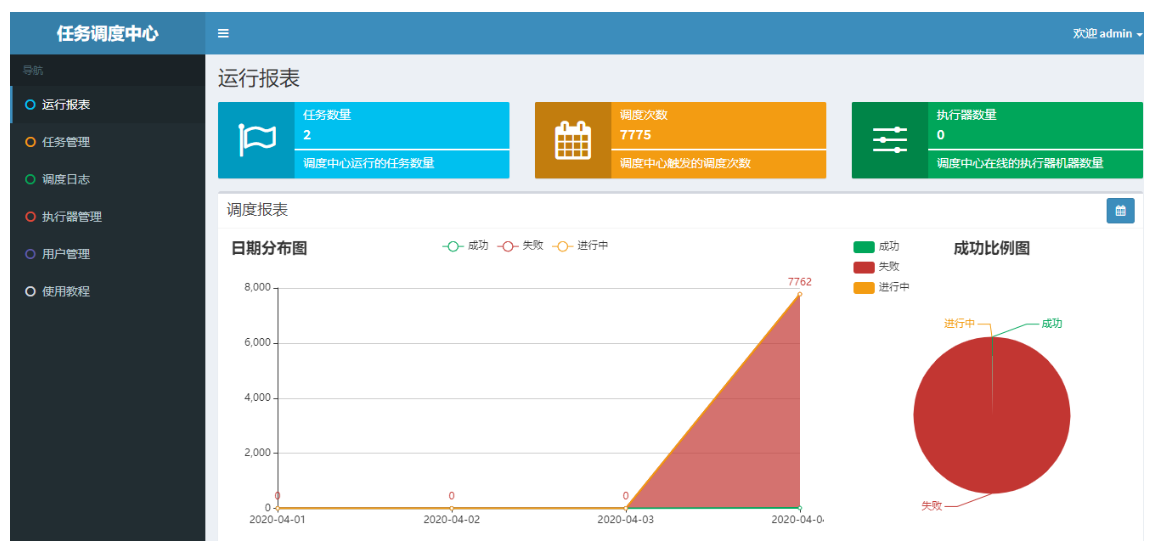Click text 调度中心在线的执行器机器数量

pos(1020,164)
